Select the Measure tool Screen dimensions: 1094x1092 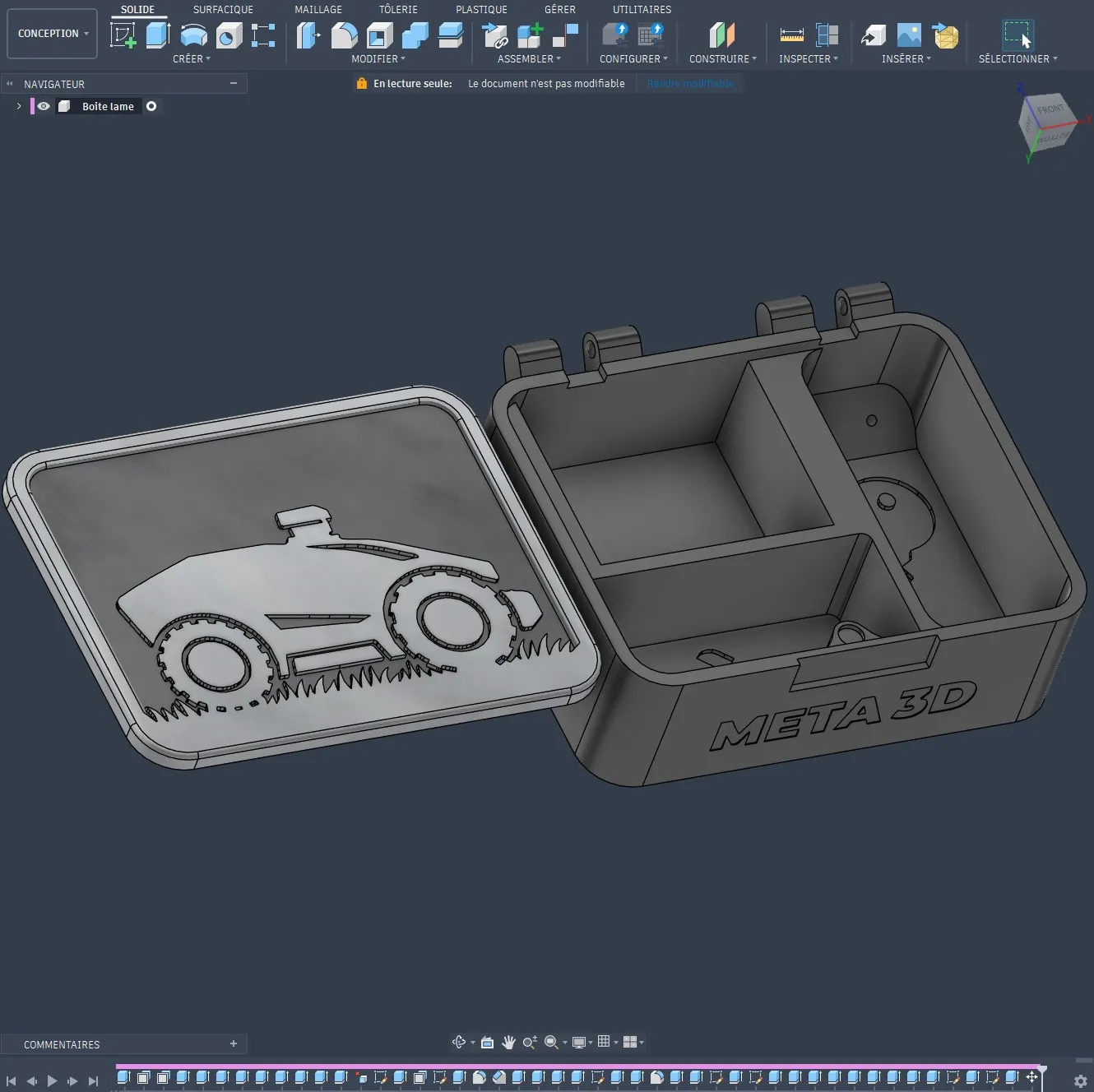pyautogui.click(x=791, y=35)
